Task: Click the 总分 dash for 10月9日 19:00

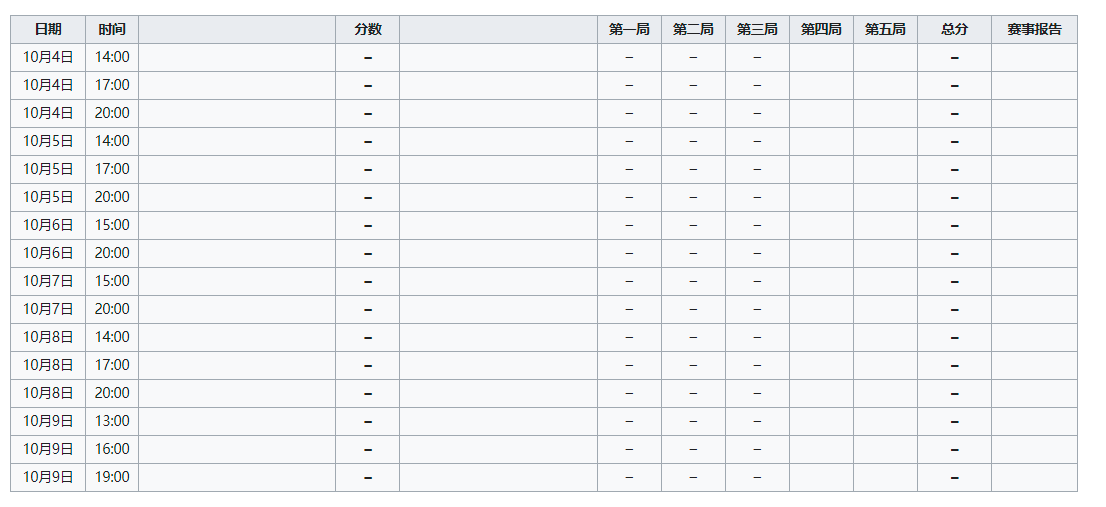Action: click(954, 478)
